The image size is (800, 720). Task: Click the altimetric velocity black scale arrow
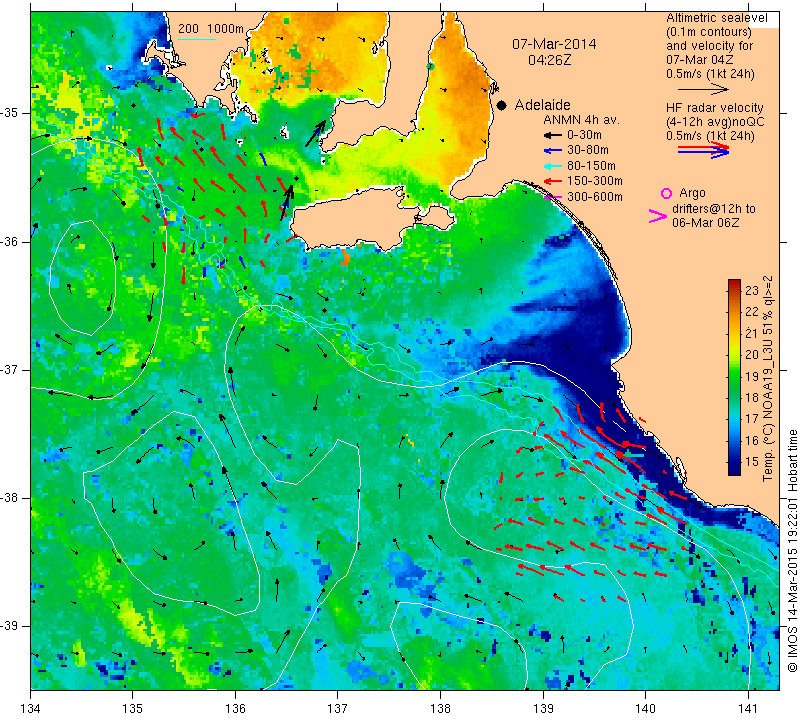click(x=703, y=89)
